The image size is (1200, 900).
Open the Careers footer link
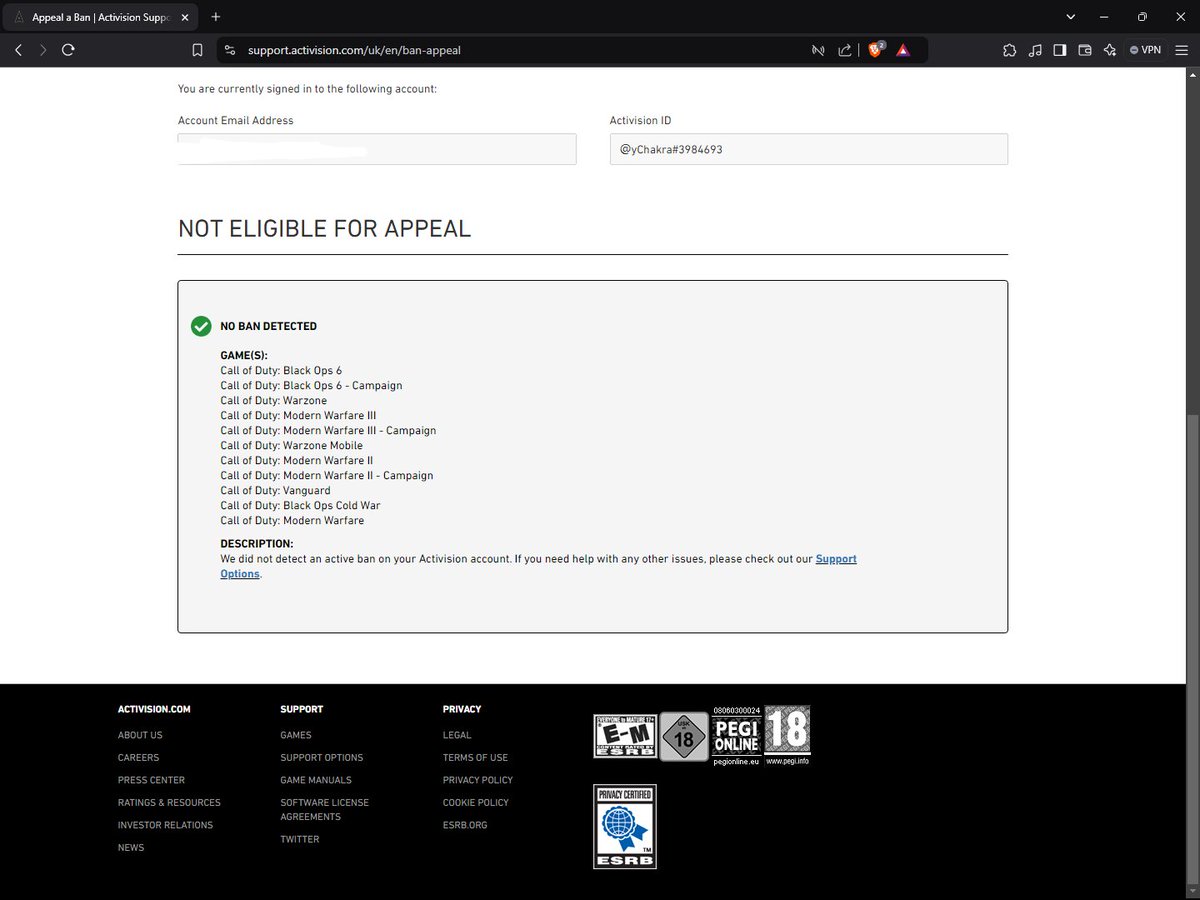[x=138, y=758]
